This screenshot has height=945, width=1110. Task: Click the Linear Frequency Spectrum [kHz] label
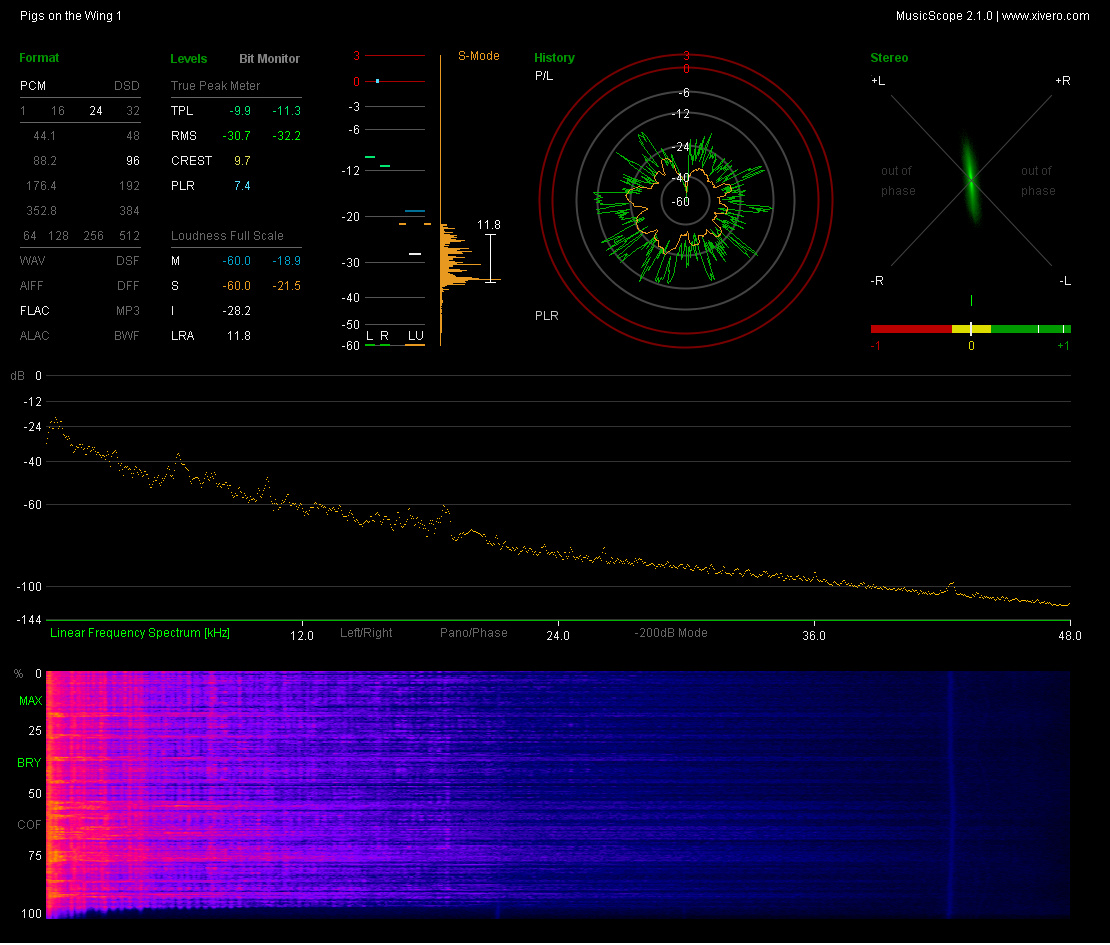pyautogui.click(x=140, y=633)
